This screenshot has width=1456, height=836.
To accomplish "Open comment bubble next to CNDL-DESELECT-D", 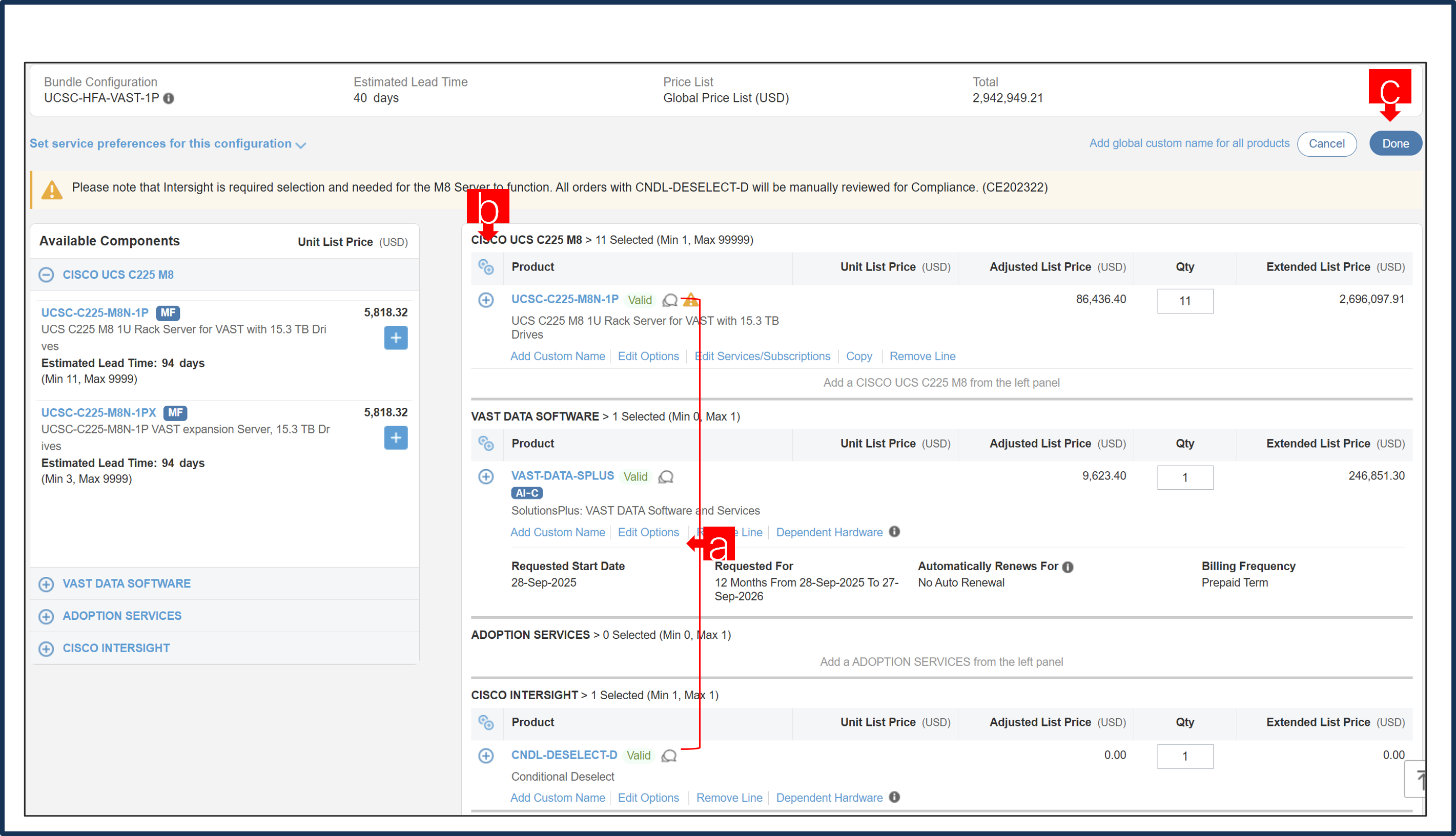I will 668,756.
